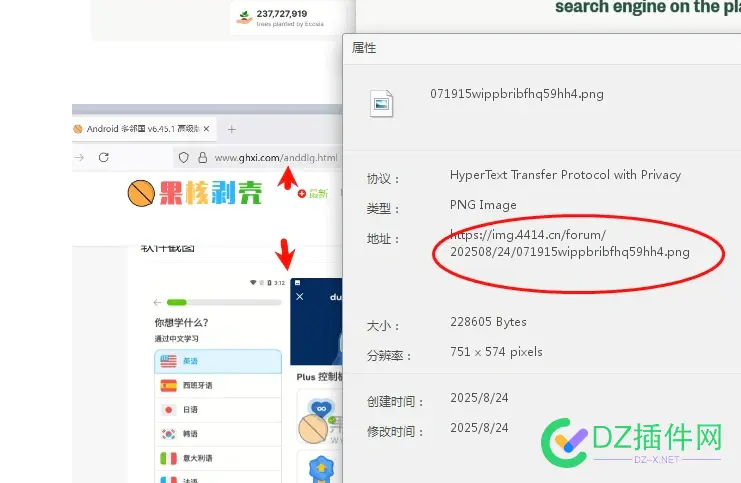Close the Android 多邻国 browser tab
This screenshot has height=483, width=741.
[207, 129]
